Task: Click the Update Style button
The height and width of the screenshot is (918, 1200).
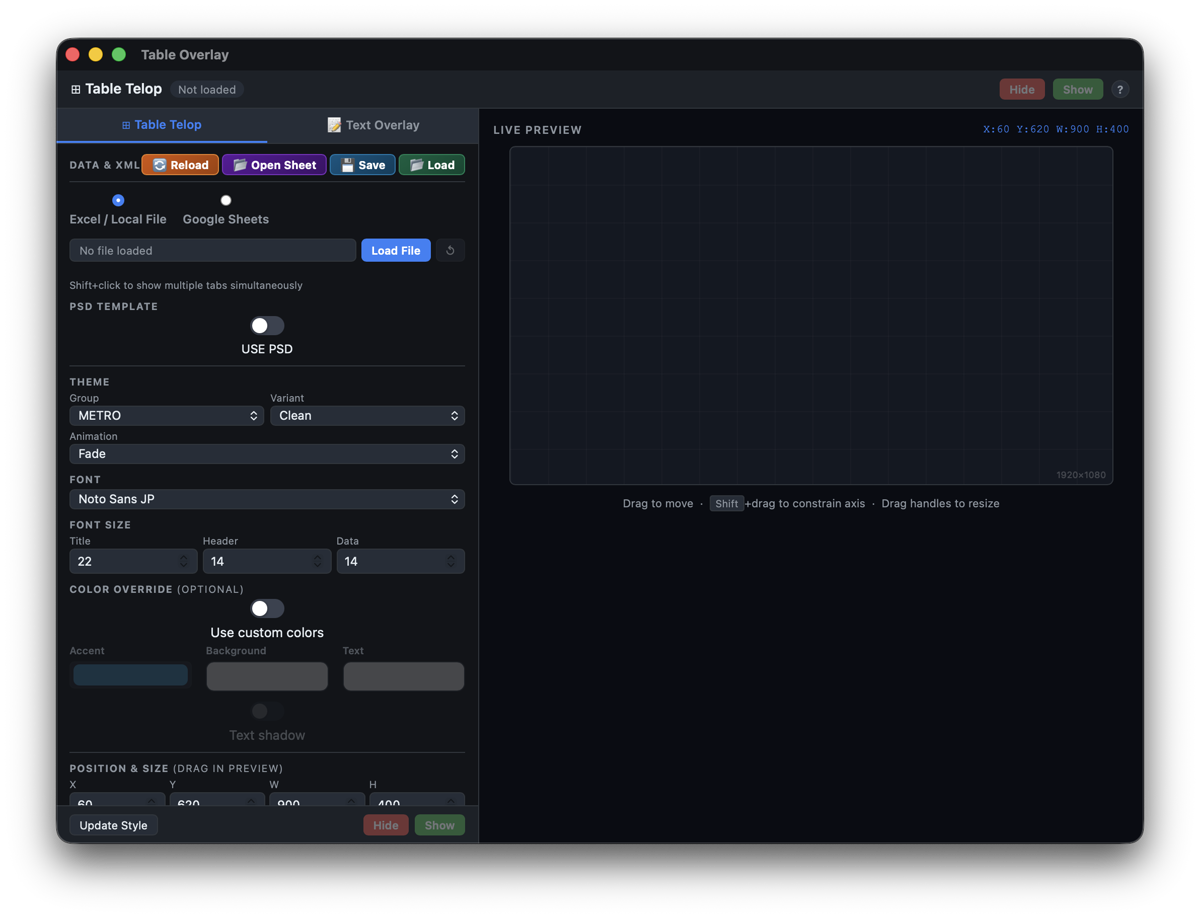Action: pyautogui.click(x=113, y=825)
